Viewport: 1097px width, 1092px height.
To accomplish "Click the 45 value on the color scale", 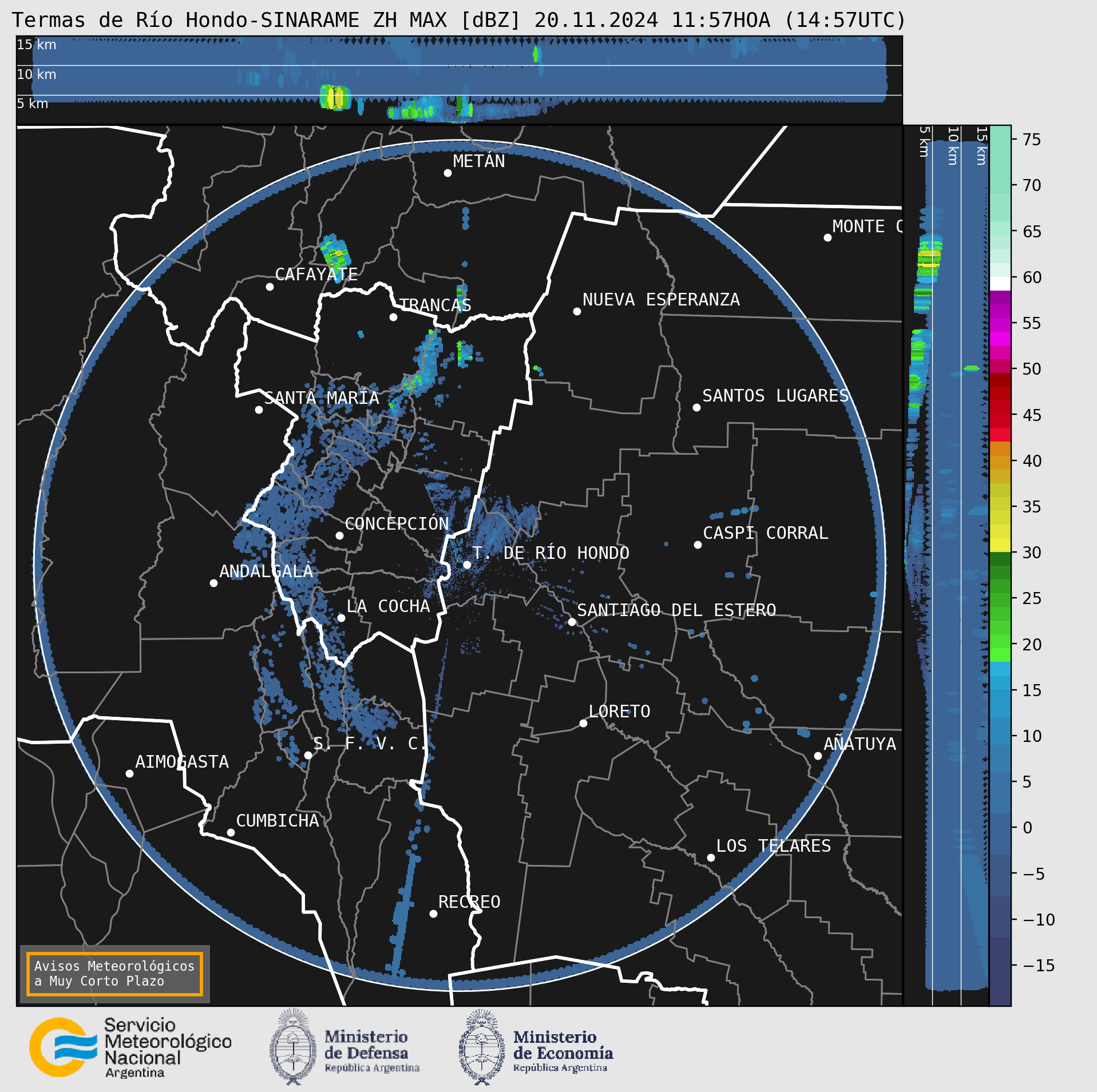I will point(1032,415).
